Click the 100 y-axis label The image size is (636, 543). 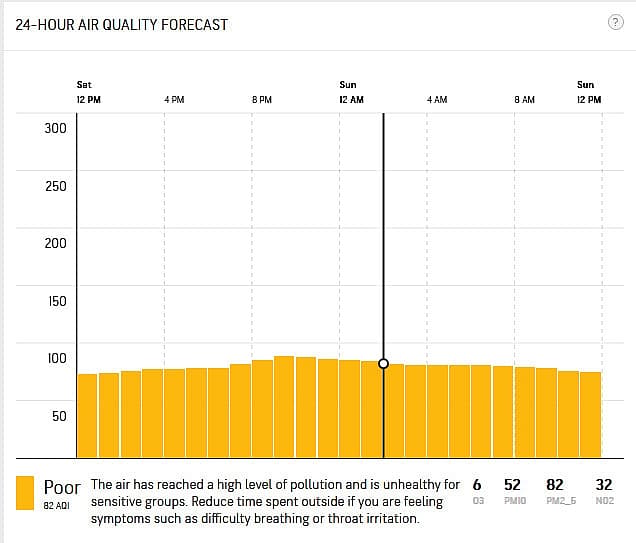[57, 358]
